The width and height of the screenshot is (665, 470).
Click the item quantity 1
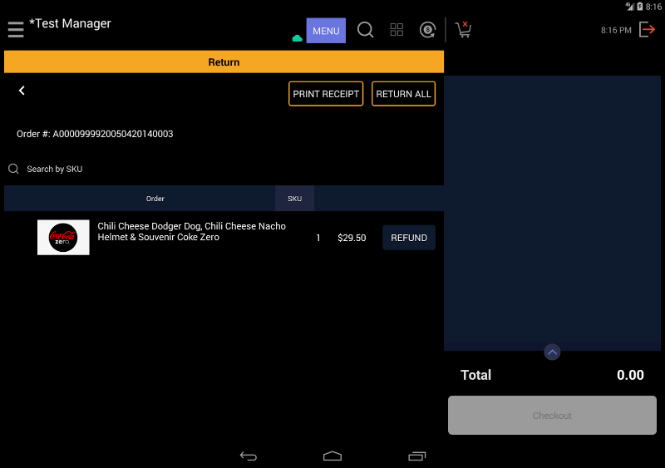[x=318, y=238]
